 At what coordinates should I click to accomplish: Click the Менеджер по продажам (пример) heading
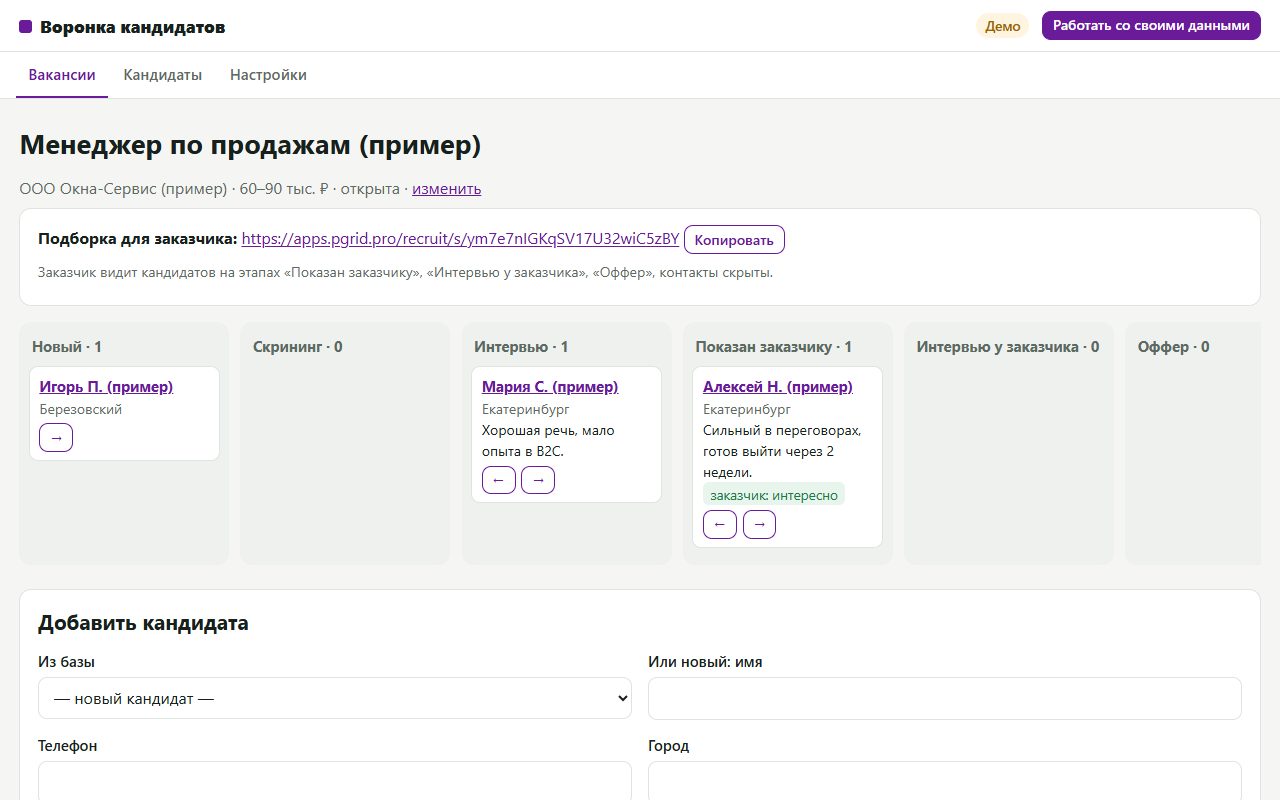(x=251, y=146)
